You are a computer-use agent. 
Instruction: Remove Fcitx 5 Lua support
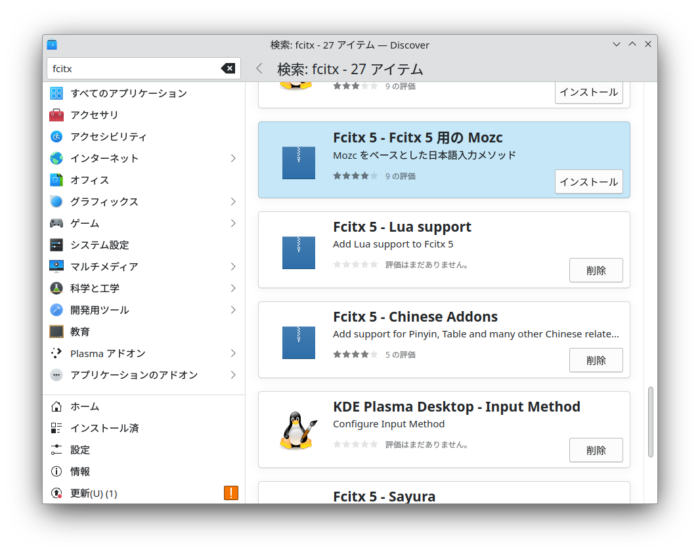(596, 270)
